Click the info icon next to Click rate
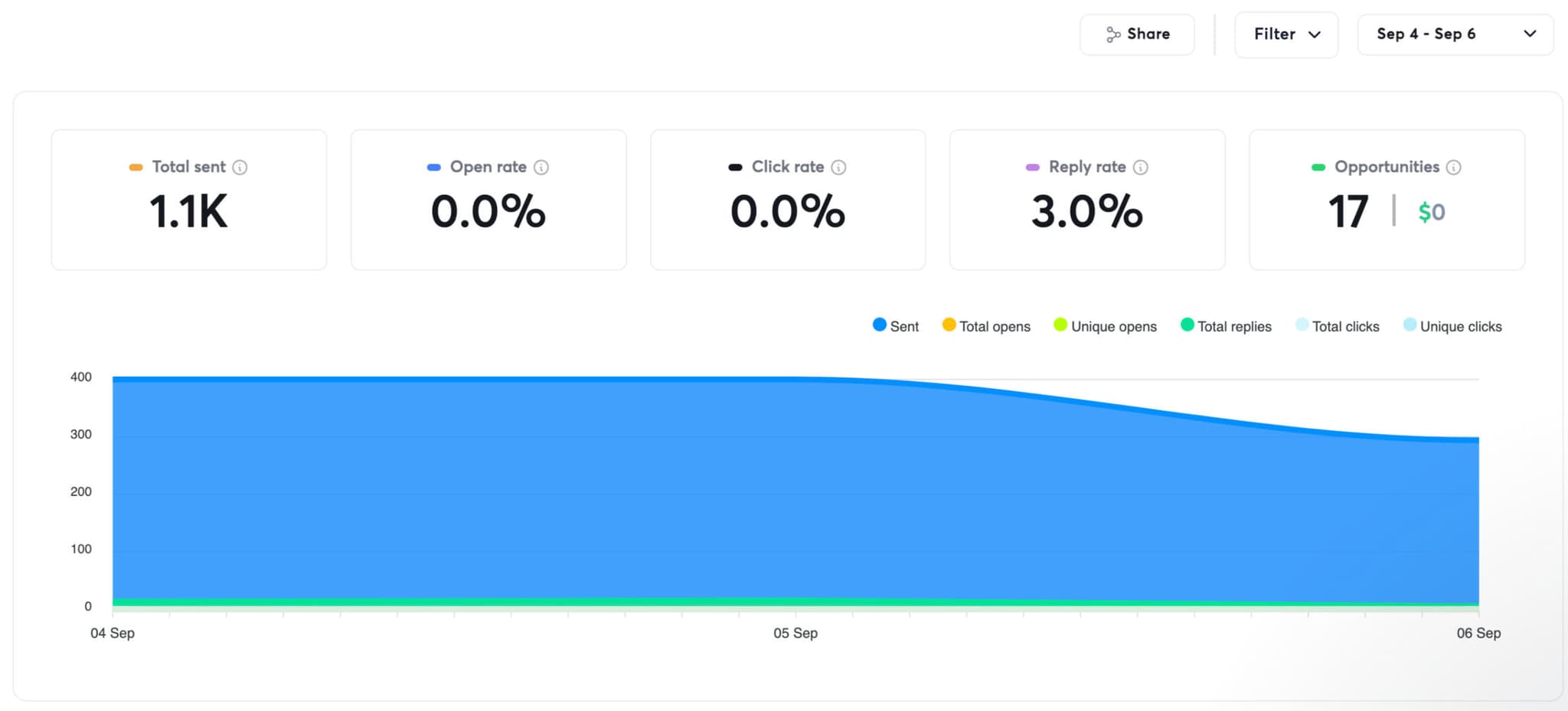This screenshot has width=1568, height=711. (838, 167)
